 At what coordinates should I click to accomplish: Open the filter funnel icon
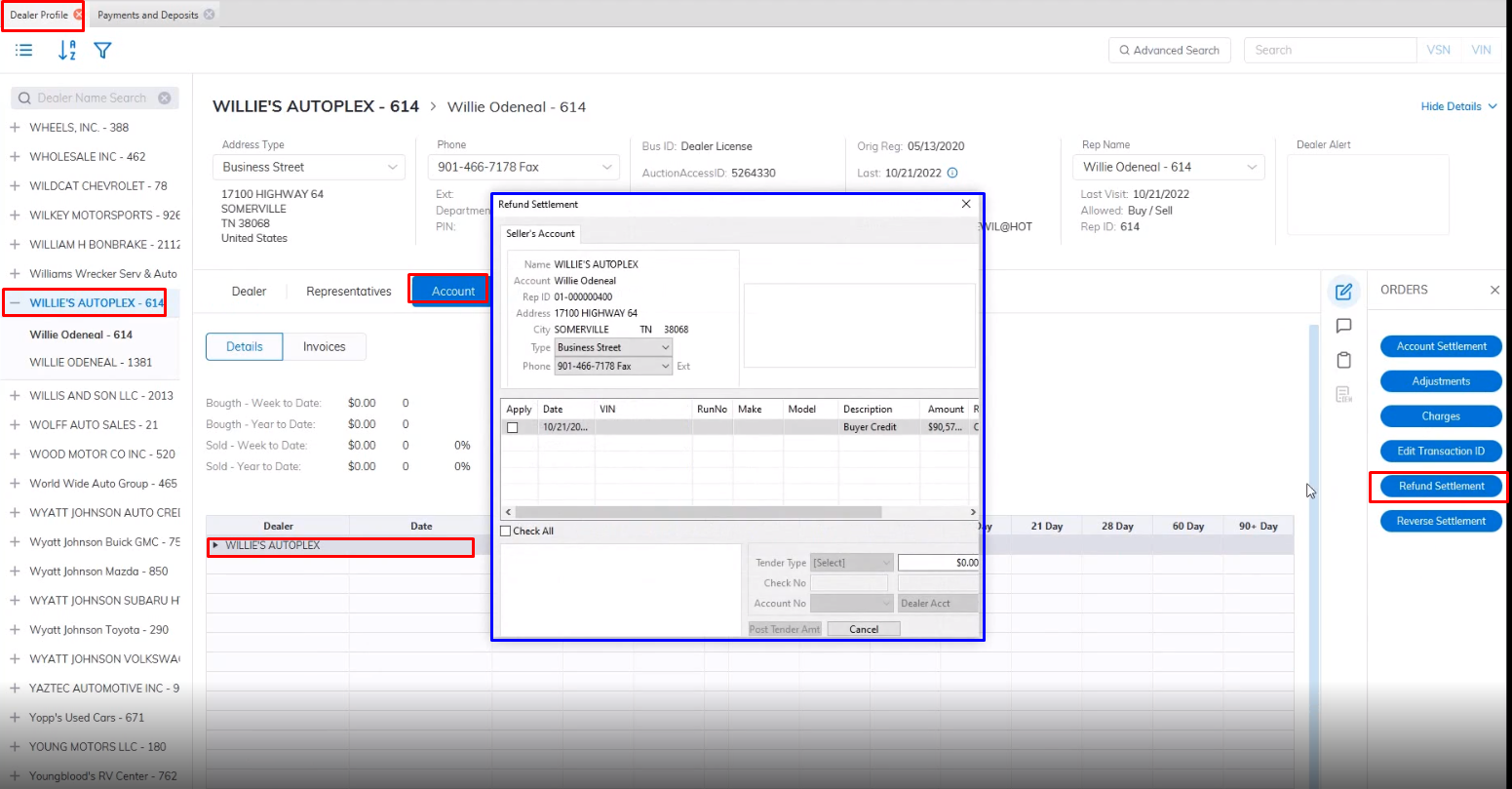click(x=102, y=51)
